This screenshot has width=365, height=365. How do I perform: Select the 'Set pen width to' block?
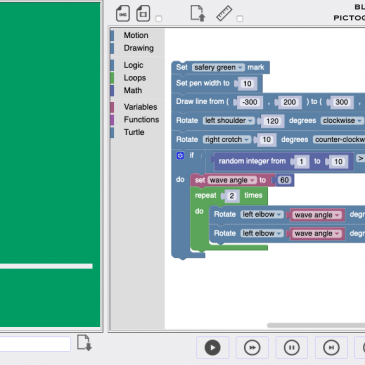pos(203,83)
